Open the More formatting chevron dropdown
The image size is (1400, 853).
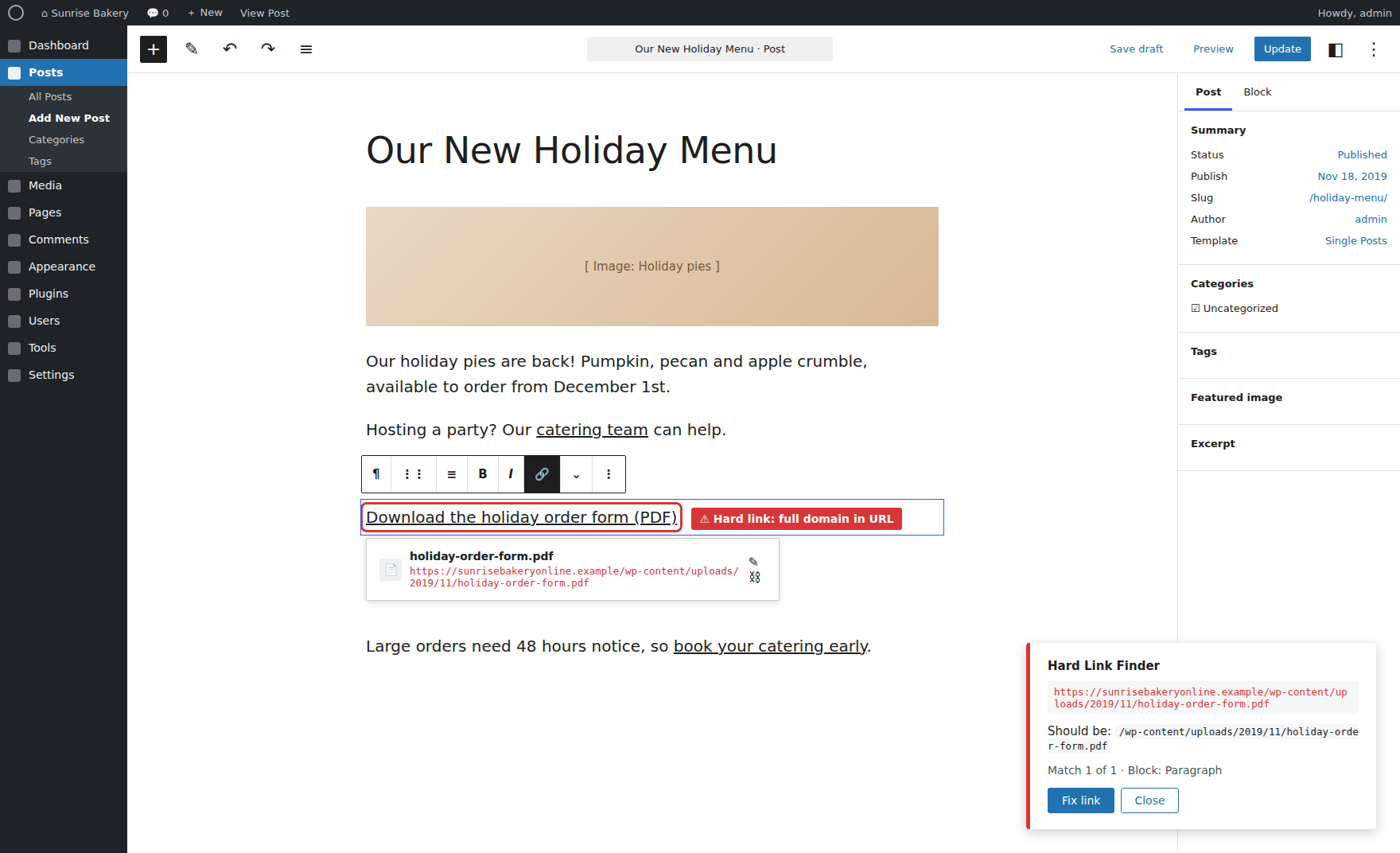point(576,474)
